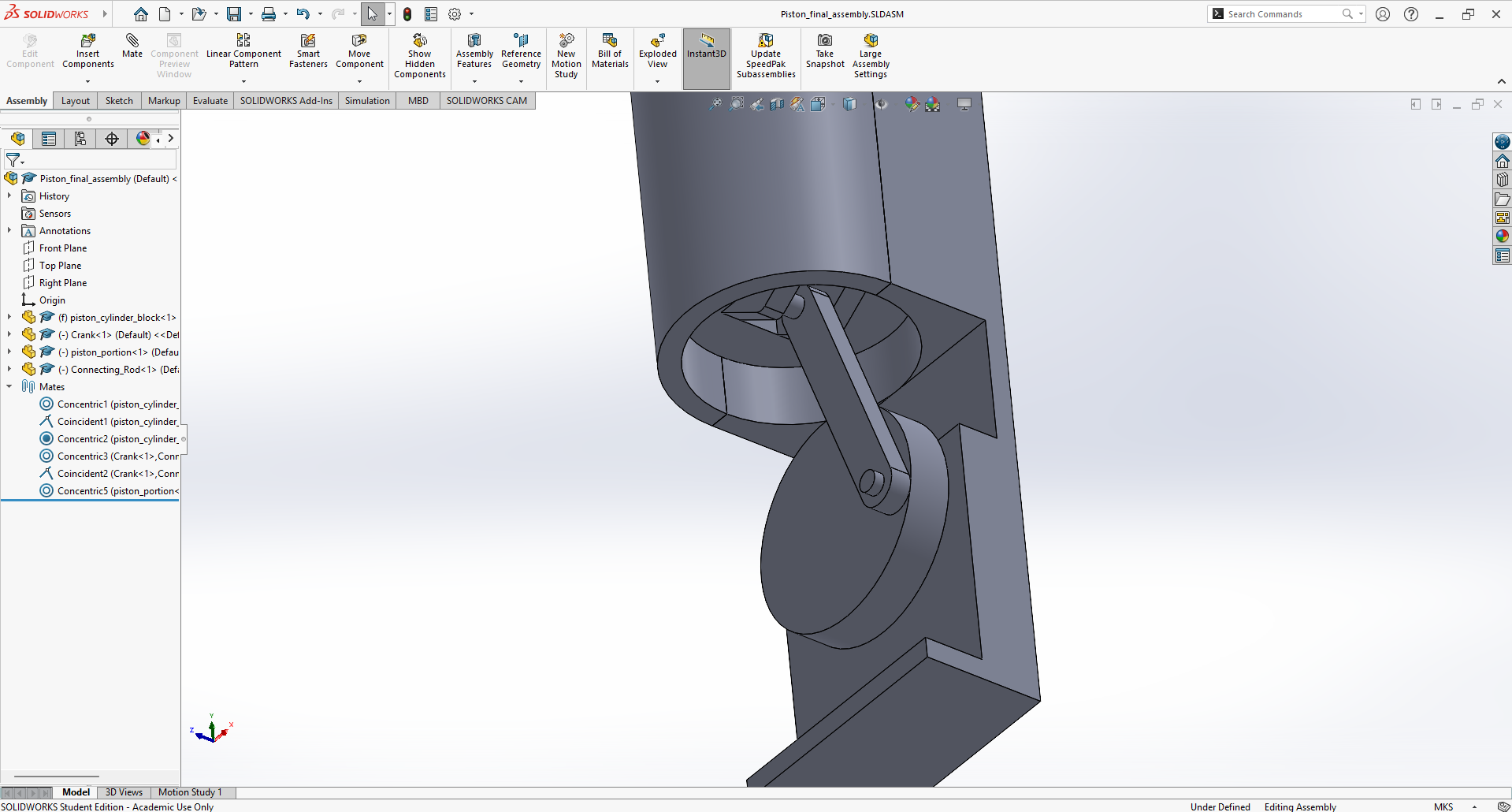Viewport: 1512px width, 812px height.
Task: Start a New Motion Study
Action: click(x=566, y=55)
